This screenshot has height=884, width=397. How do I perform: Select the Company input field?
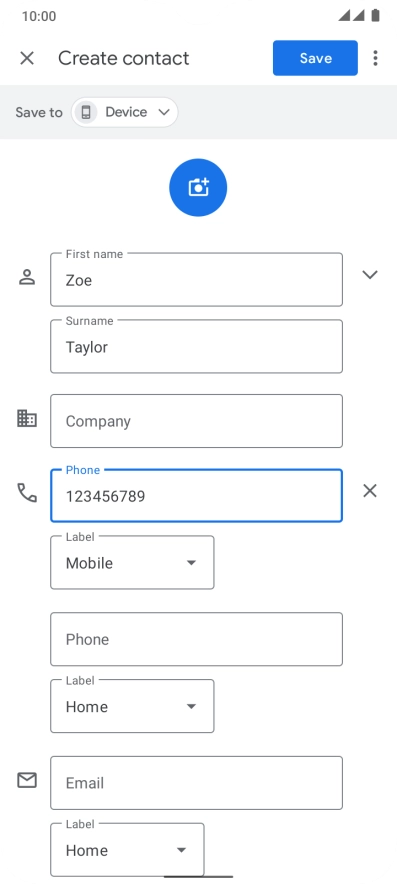[196, 421]
